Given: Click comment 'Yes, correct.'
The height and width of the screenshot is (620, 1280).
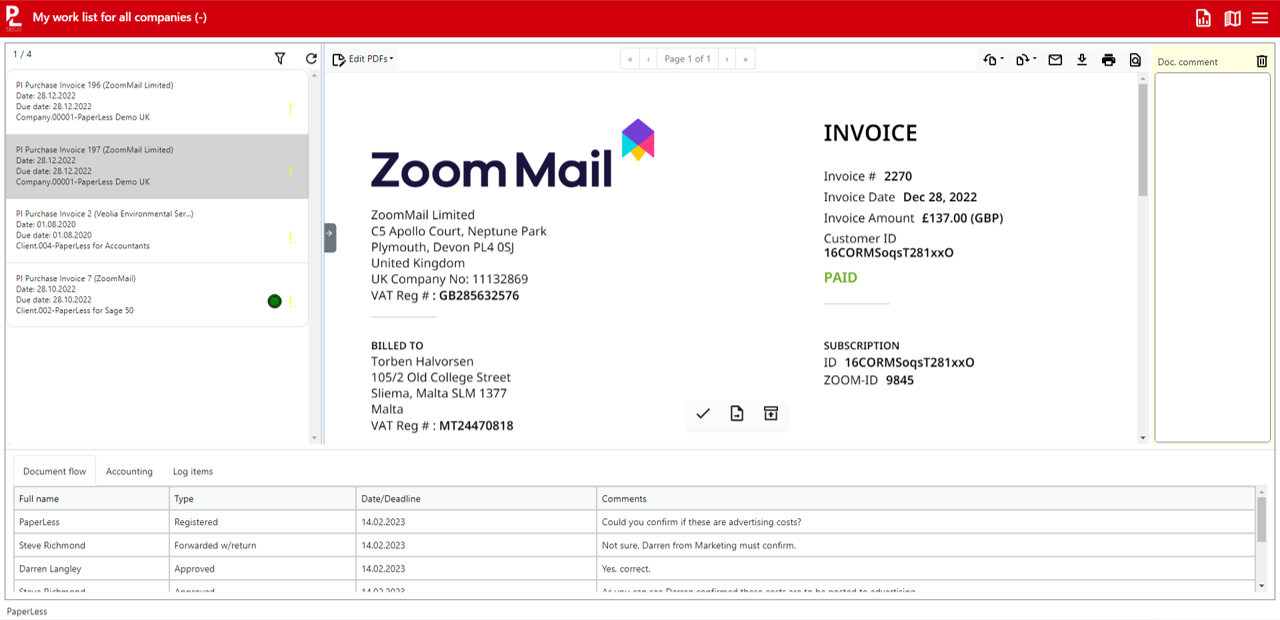Looking at the screenshot, I should 626,568.
